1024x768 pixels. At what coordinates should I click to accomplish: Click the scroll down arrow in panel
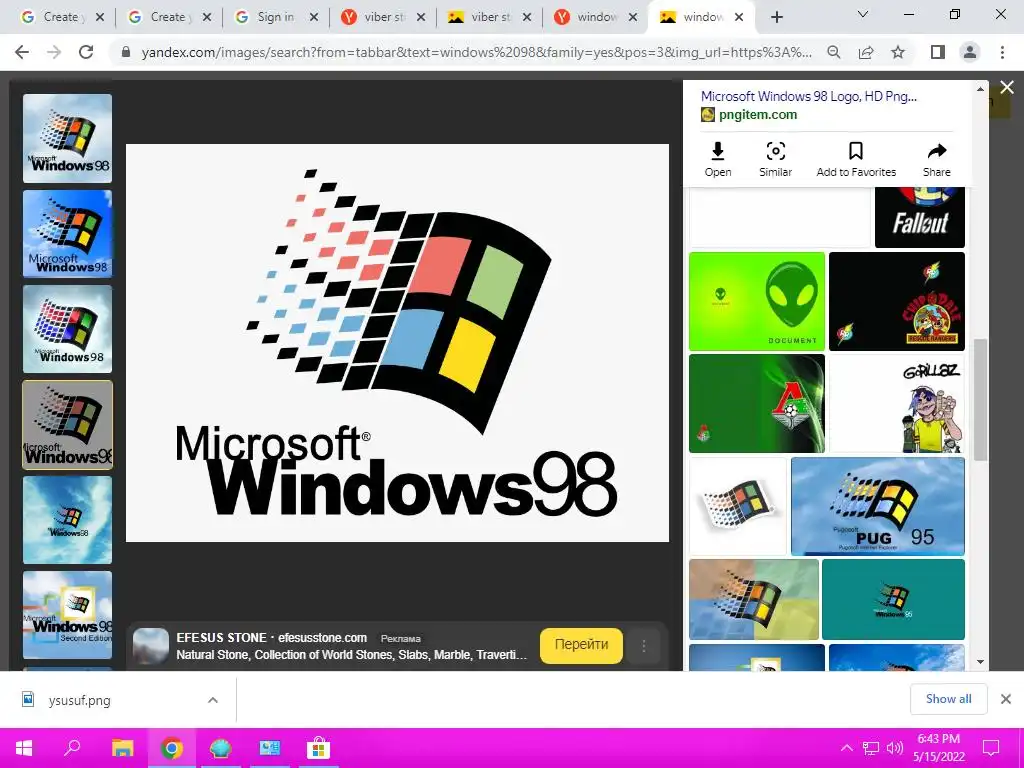click(980, 662)
